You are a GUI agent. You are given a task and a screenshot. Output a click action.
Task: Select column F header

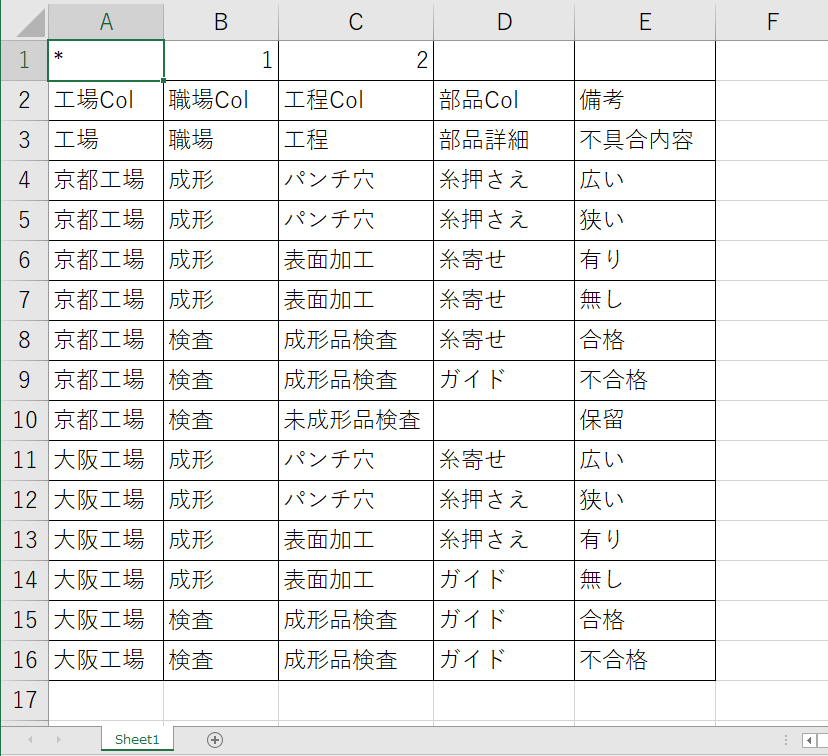771,21
